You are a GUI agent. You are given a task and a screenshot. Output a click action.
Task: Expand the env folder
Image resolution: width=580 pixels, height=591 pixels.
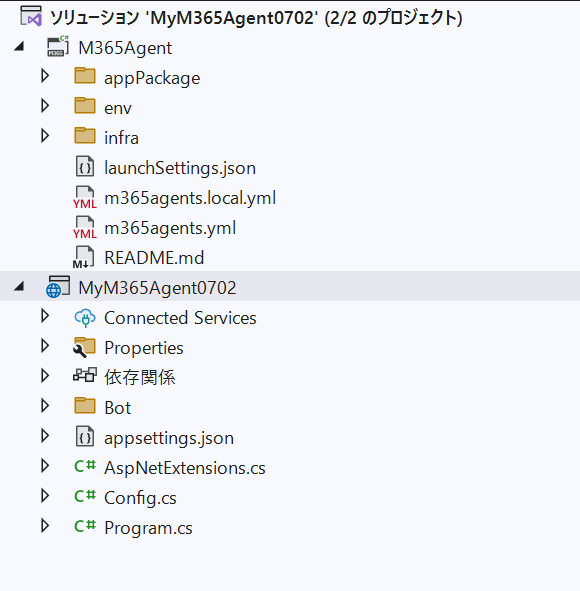(x=45, y=106)
